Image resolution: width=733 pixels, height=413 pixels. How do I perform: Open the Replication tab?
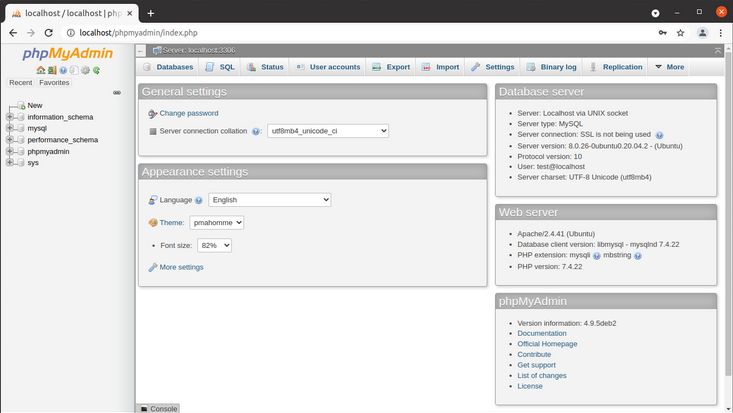pos(616,67)
